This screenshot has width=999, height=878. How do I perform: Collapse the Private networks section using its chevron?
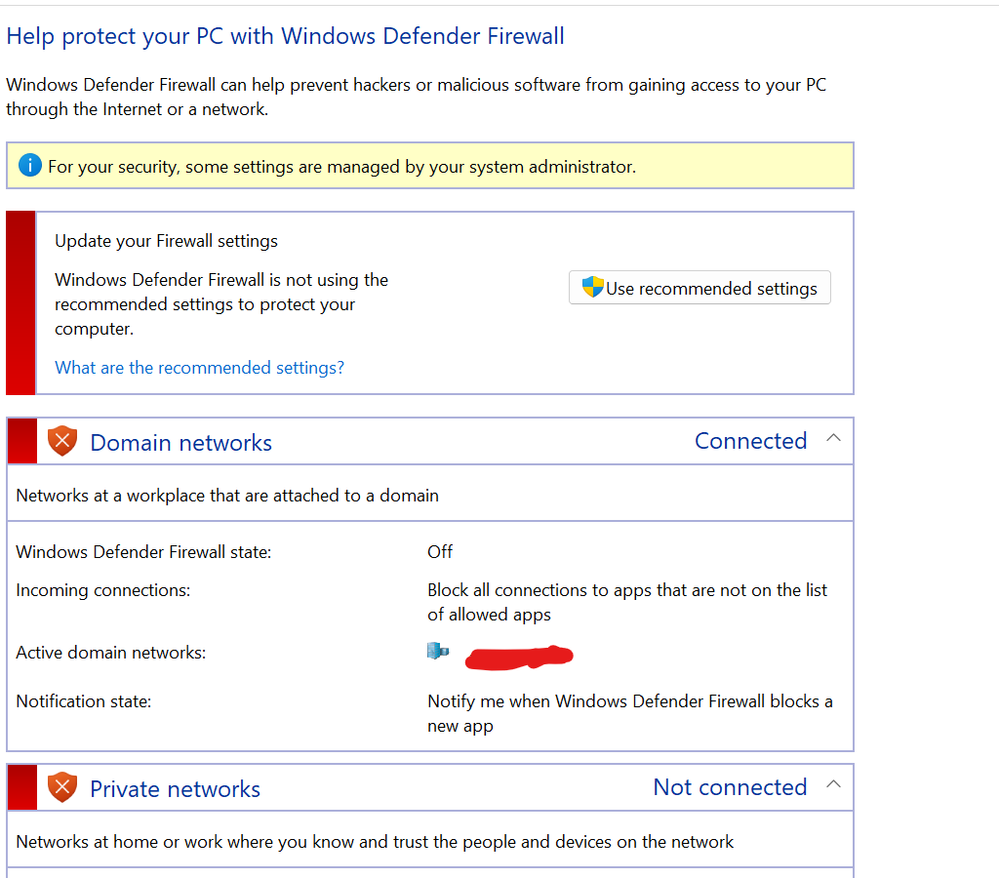point(833,785)
